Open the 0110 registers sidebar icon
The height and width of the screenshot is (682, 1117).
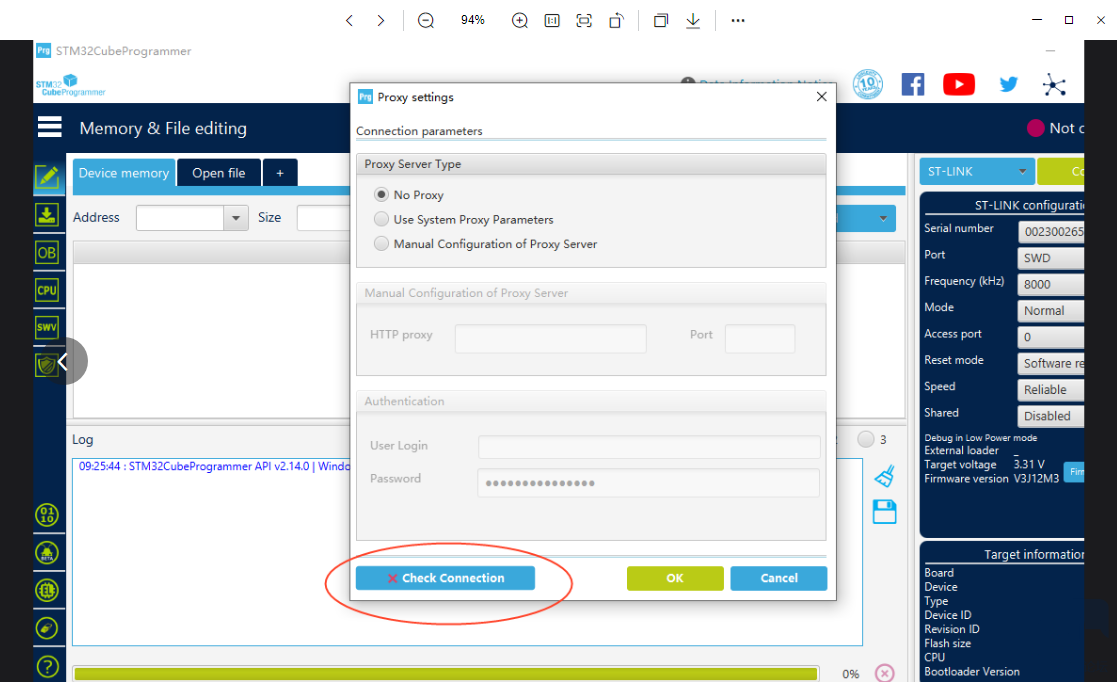[x=47, y=515]
